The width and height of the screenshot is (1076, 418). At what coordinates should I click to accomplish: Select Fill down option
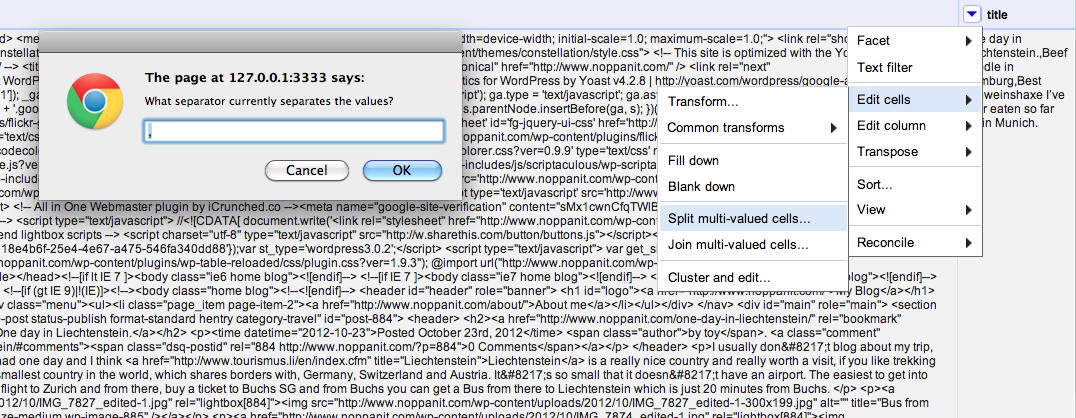(752, 161)
